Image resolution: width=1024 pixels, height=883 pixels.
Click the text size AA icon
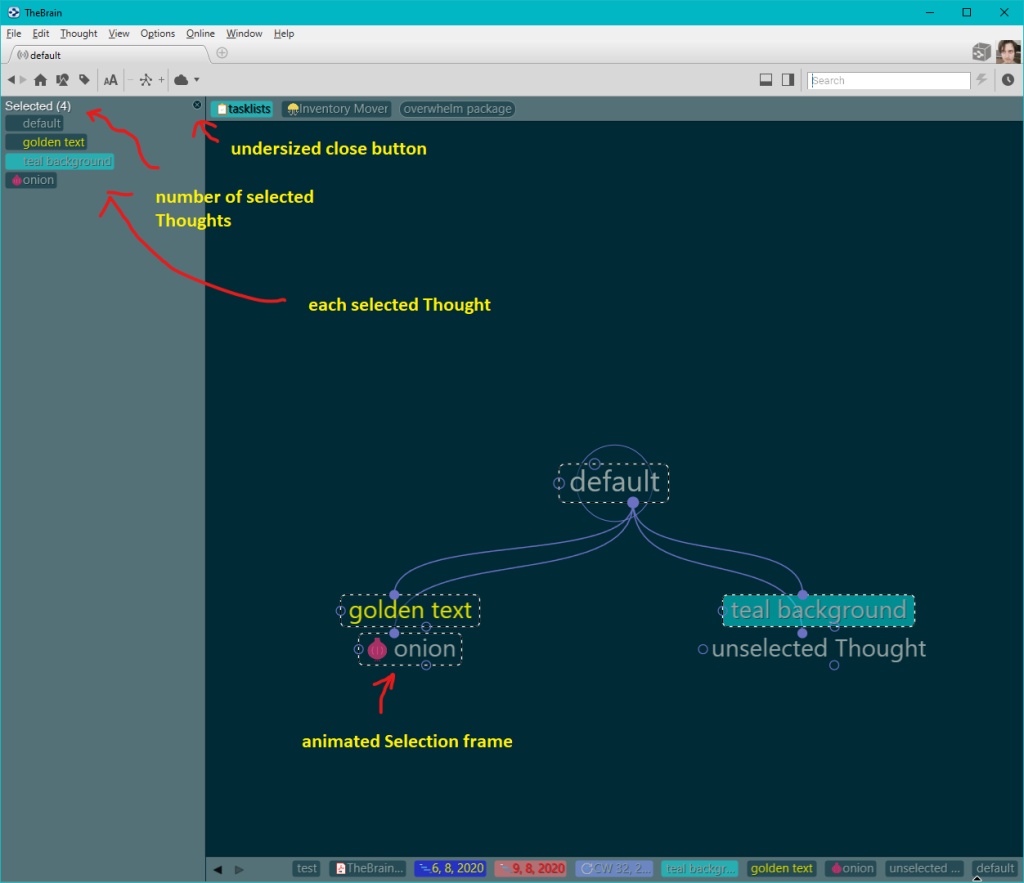coord(111,80)
